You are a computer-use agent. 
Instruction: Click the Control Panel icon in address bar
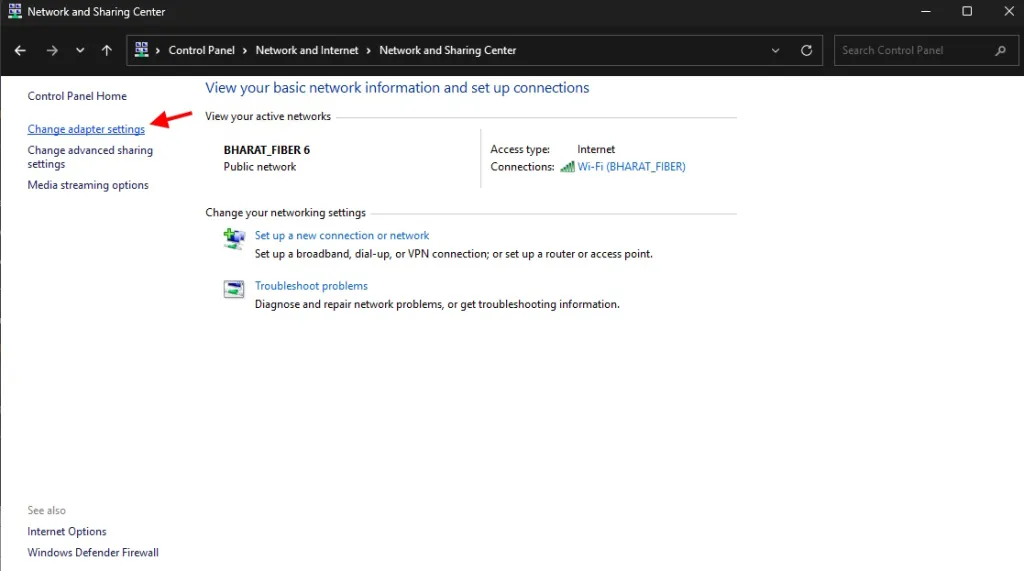141,50
